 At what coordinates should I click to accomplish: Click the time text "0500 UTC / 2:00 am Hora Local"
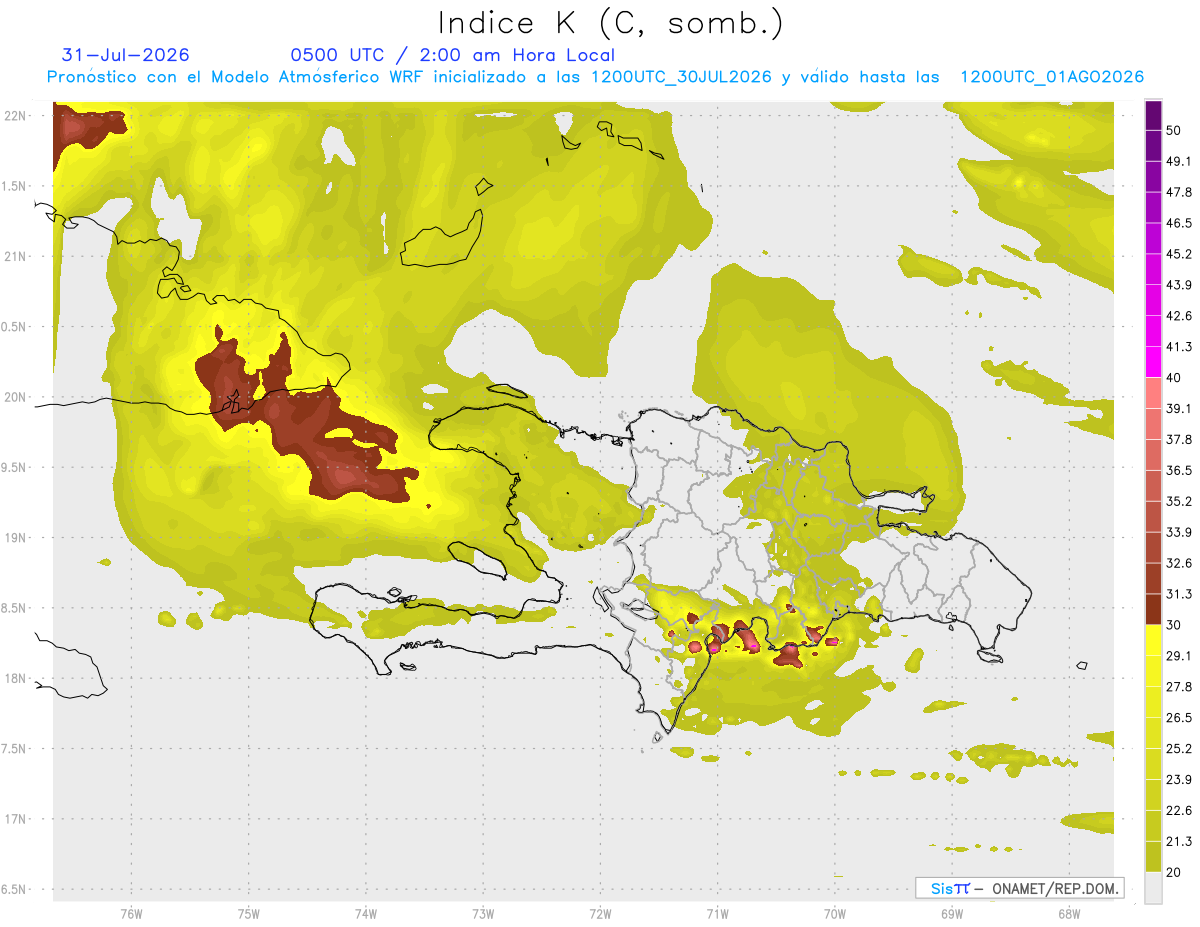tap(452, 55)
